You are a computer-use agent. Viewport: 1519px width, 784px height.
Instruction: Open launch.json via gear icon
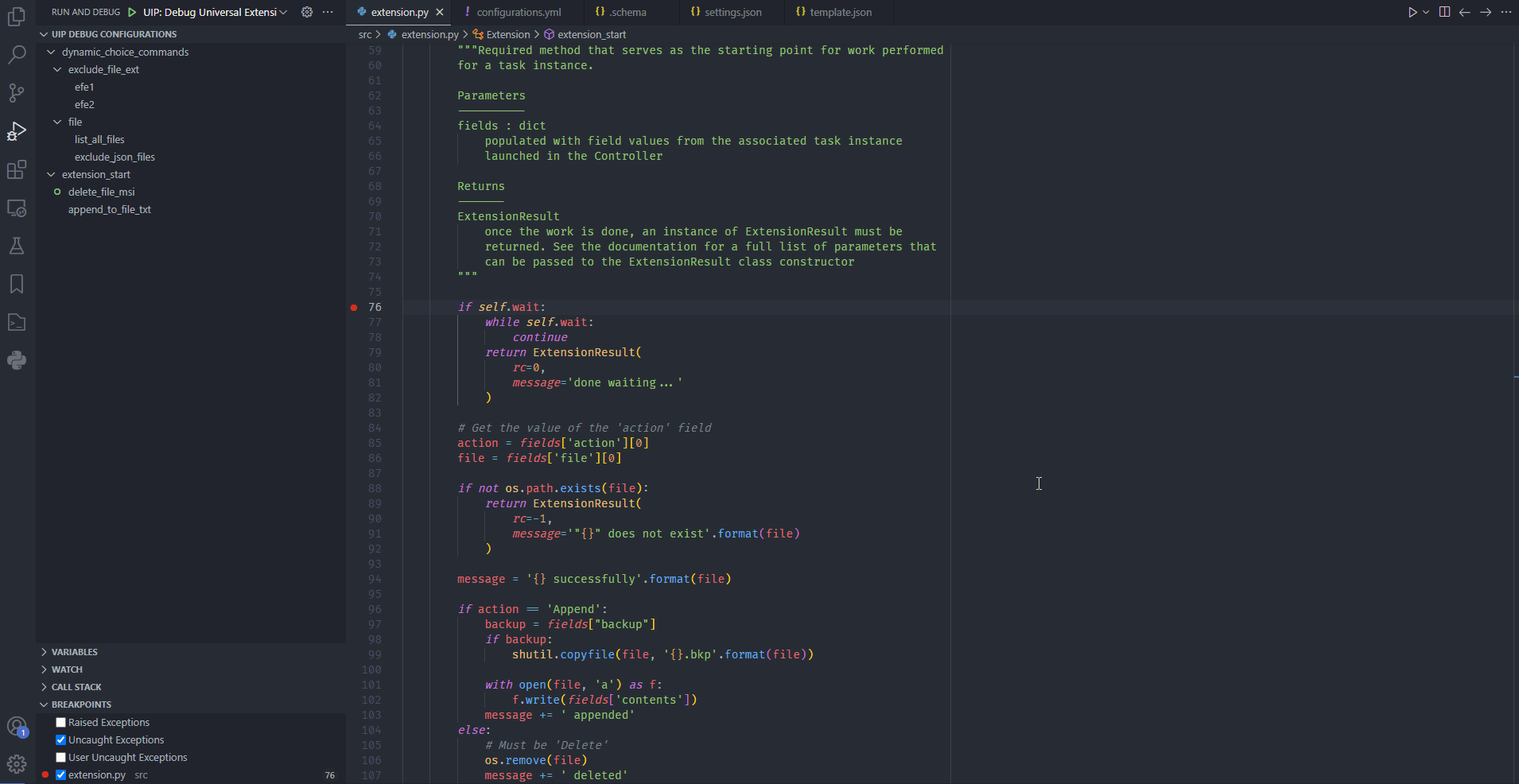[x=307, y=12]
